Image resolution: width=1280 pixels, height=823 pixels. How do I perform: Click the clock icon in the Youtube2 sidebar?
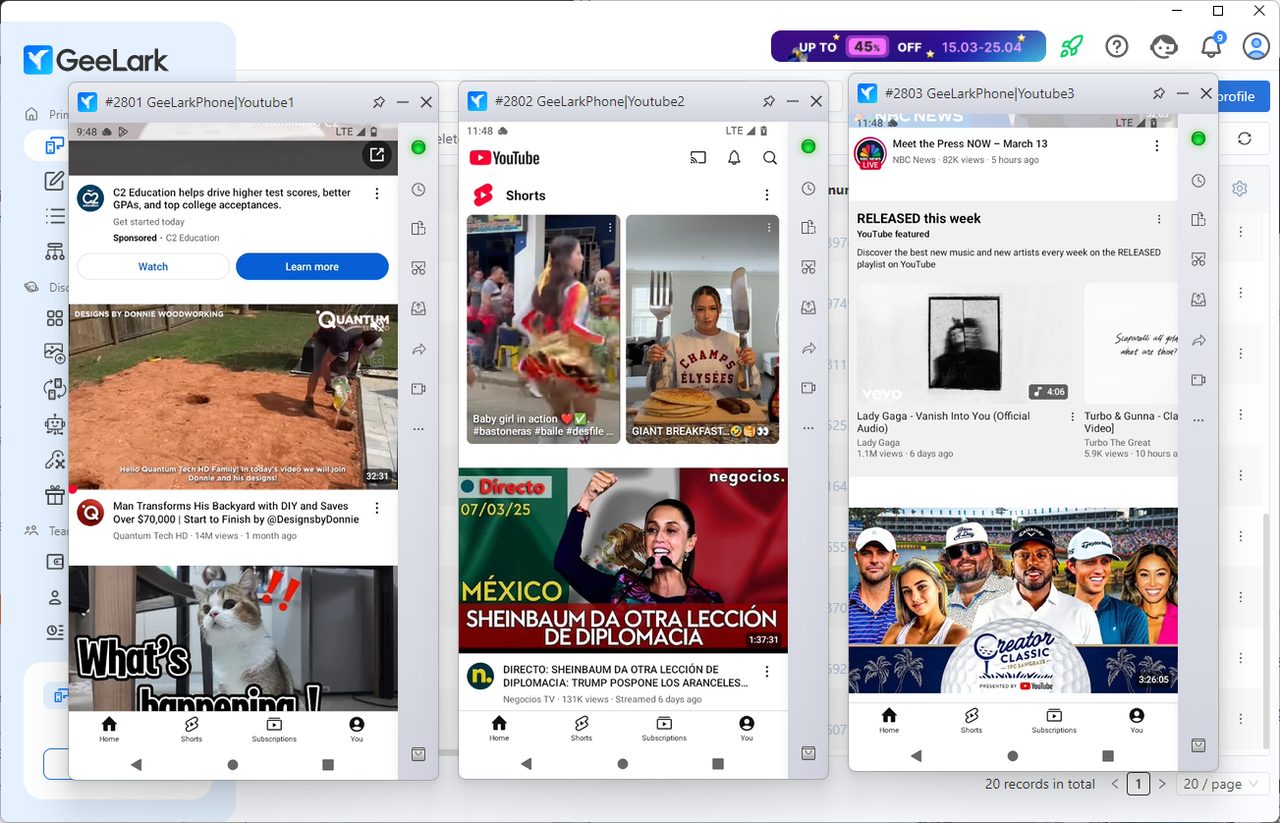point(808,188)
